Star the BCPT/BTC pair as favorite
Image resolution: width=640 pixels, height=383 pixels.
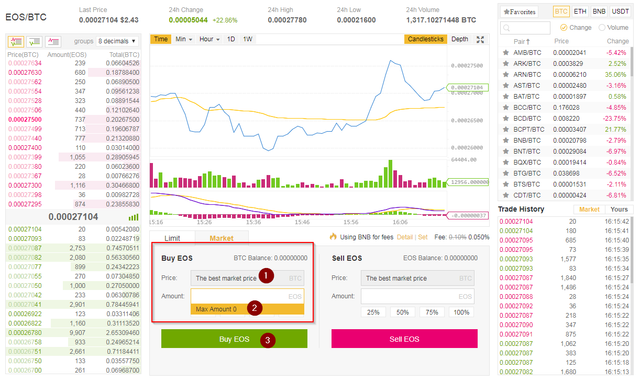point(506,129)
